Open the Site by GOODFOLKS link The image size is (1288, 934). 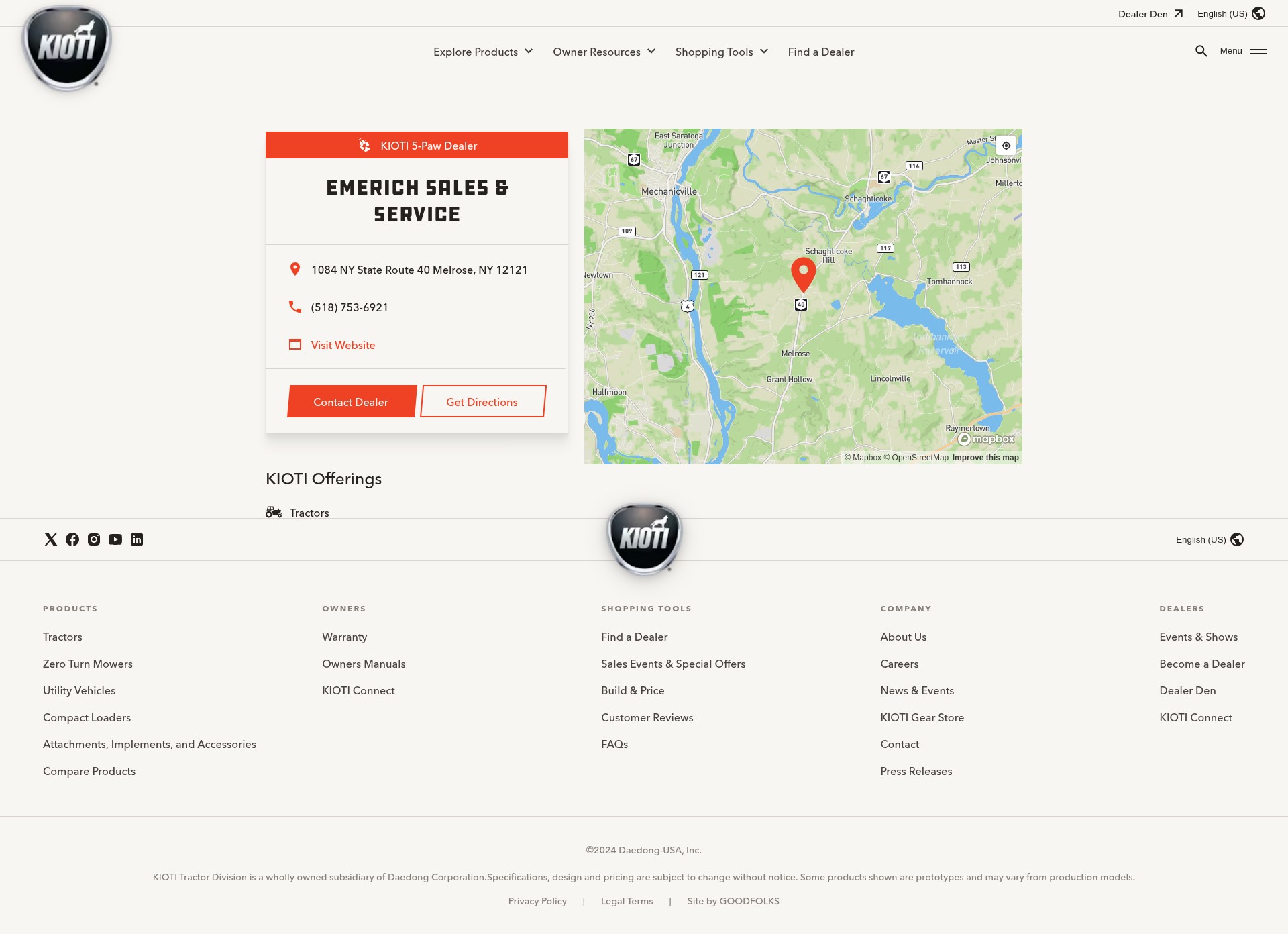click(733, 901)
